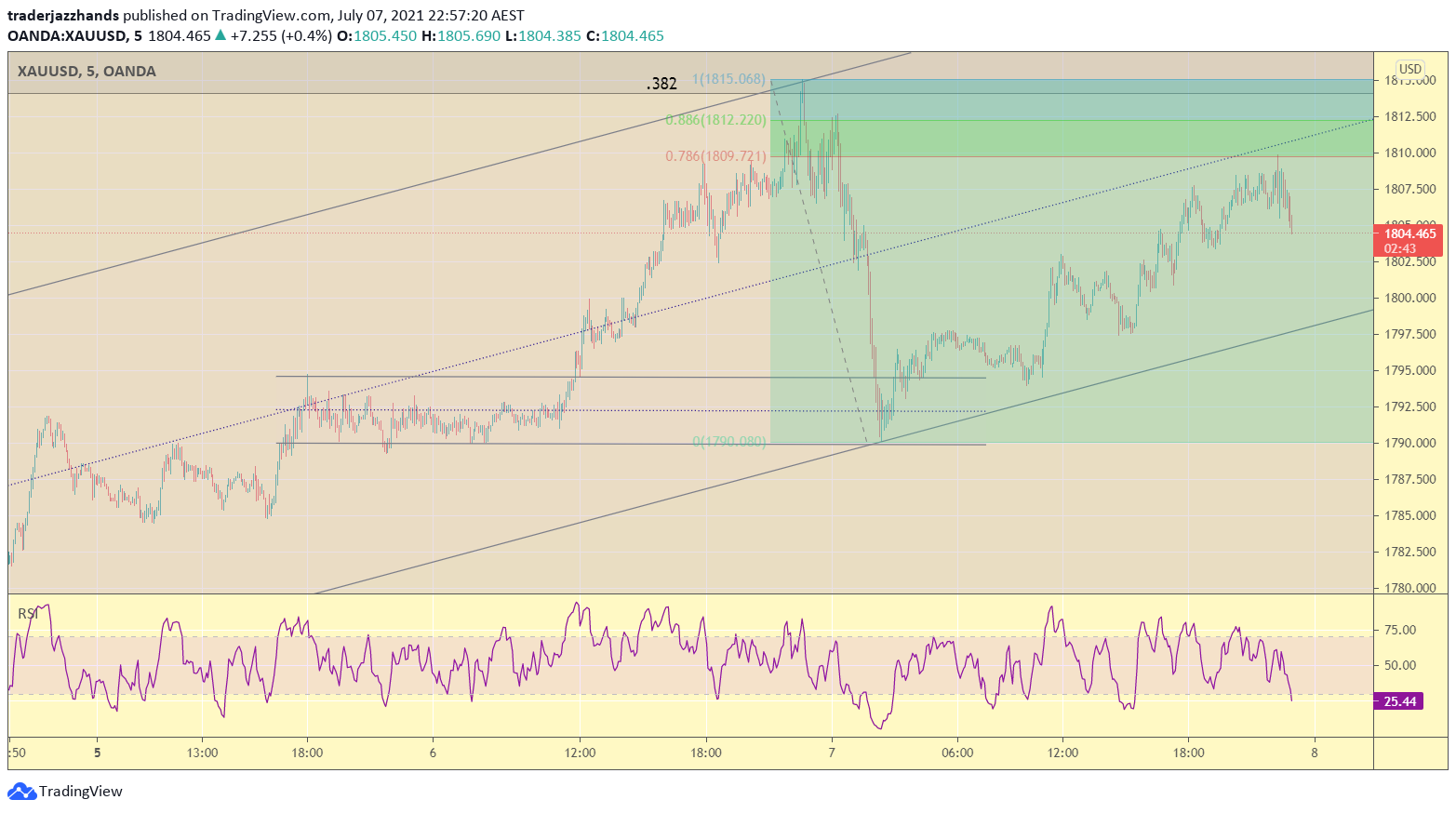
Task: Click the 1785.000 price axis label
Action: (1410, 515)
